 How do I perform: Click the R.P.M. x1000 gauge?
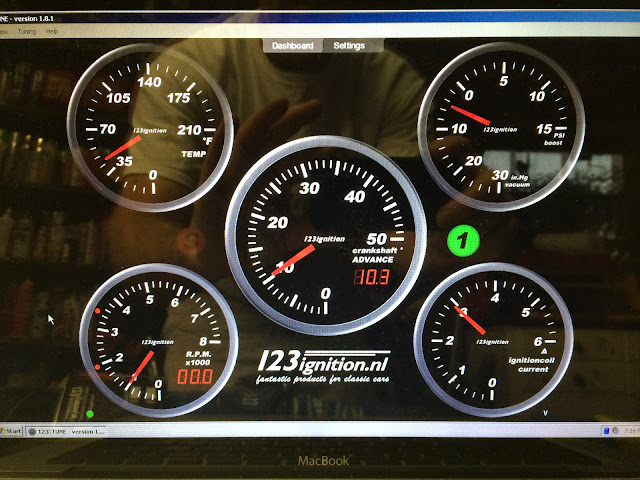pos(159,340)
